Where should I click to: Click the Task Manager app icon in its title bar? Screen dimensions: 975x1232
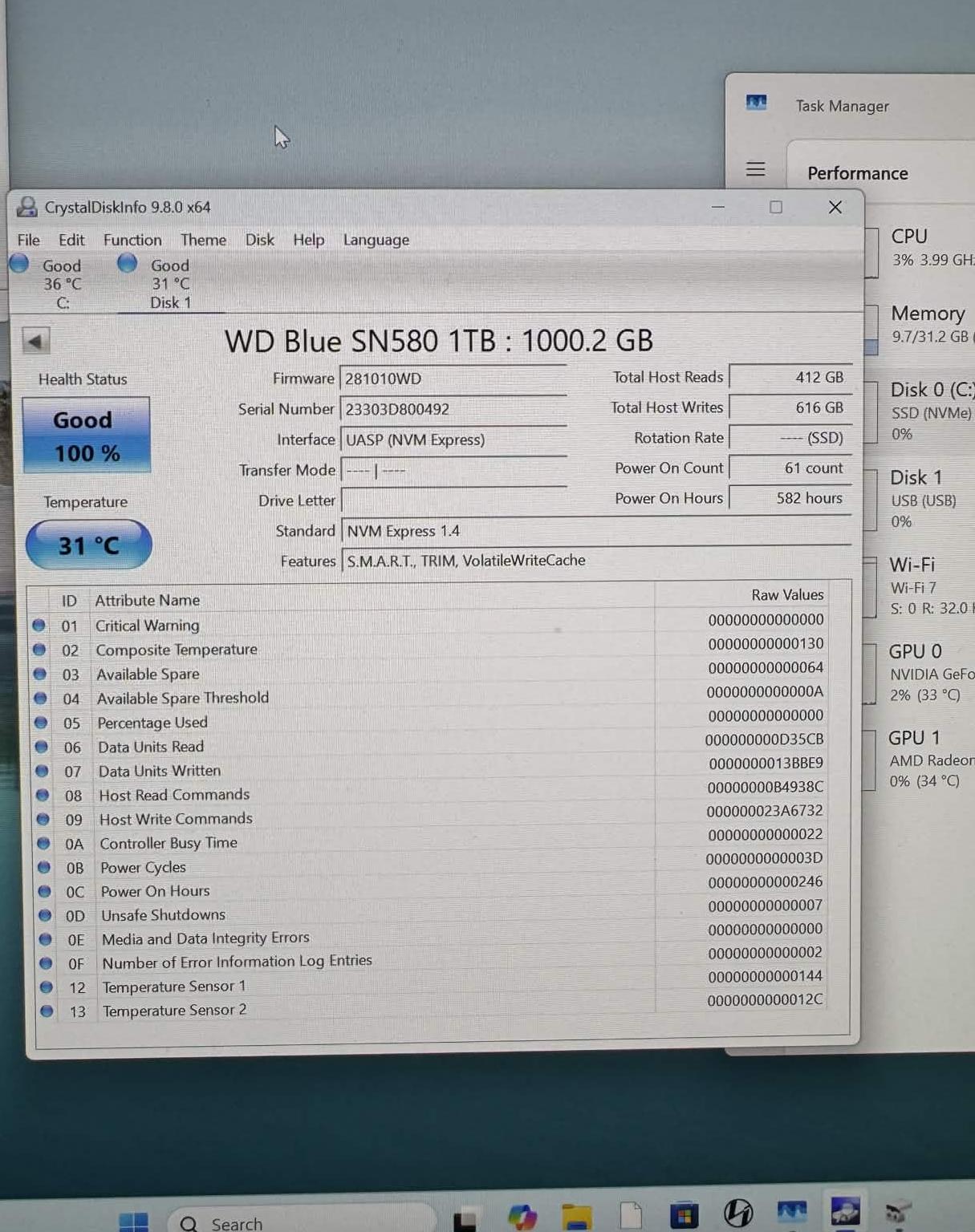[x=756, y=103]
